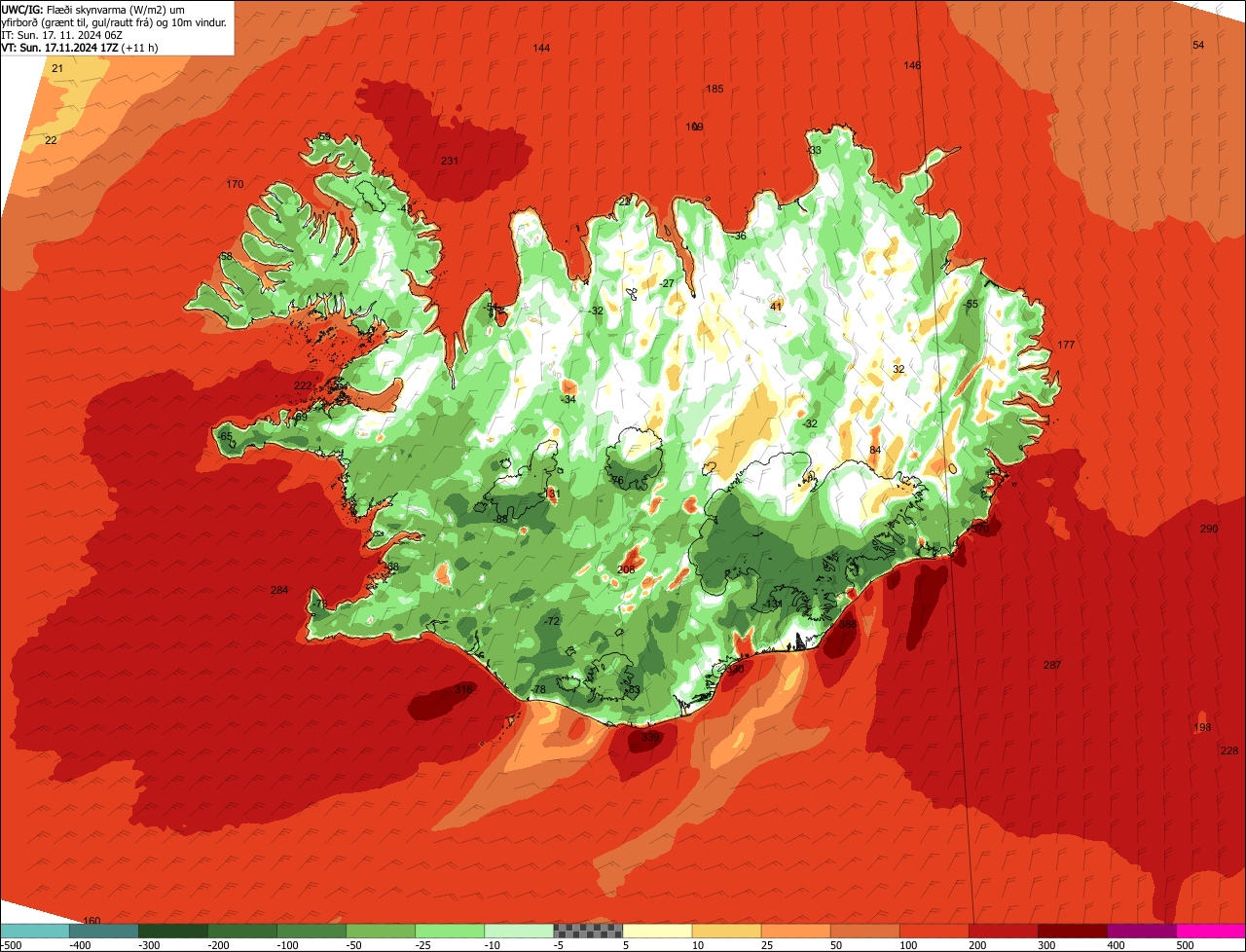Click the '-36' value near the north coast
Image resolution: width=1246 pixels, height=952 pixels.
pos(739,236)
